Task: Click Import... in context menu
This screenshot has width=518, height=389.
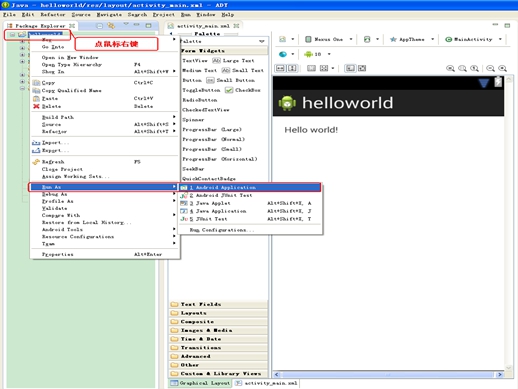Action: [x=104, y=143]
